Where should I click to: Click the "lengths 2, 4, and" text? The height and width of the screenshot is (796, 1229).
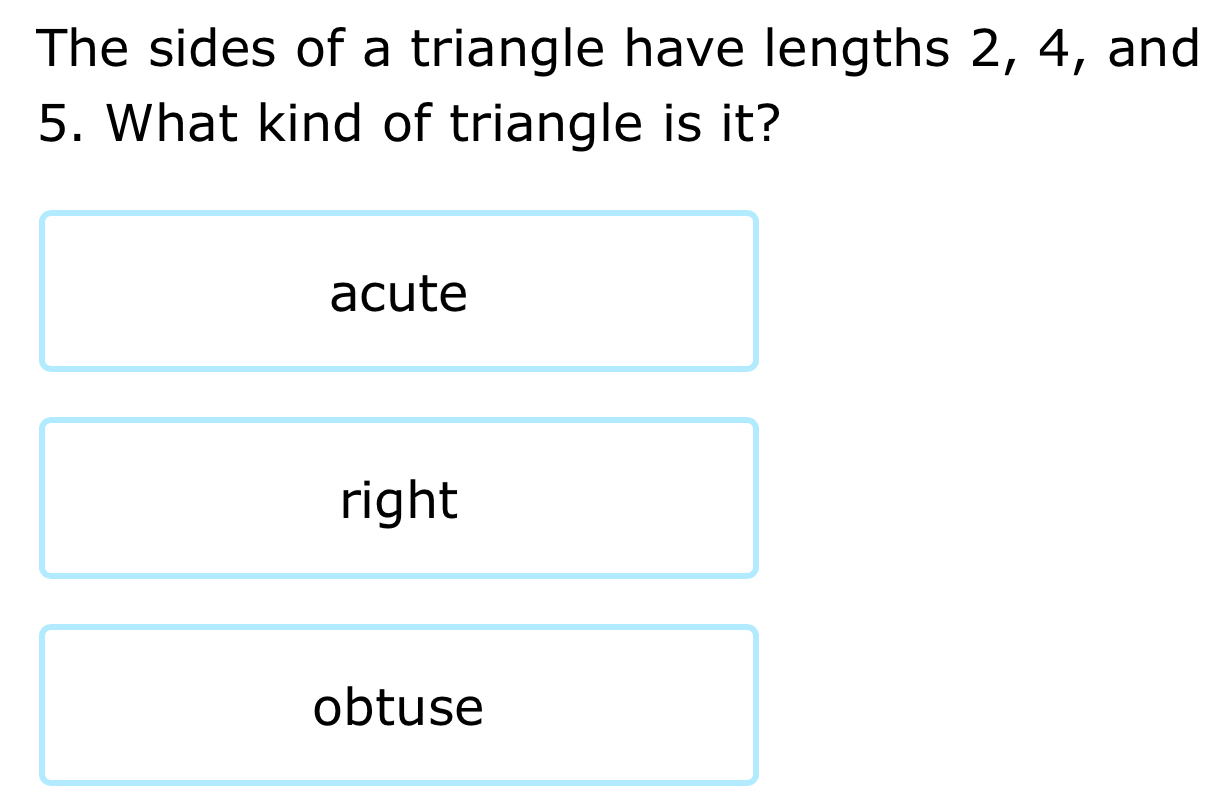tap(1011, 50)
